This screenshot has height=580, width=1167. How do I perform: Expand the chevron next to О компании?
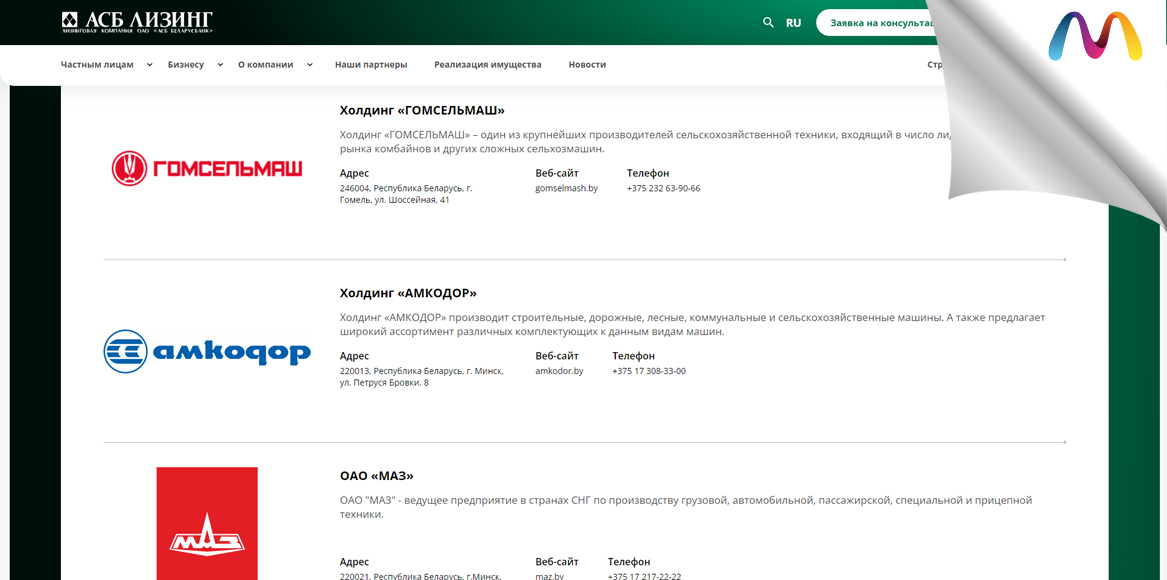click(x=310, y=65)
